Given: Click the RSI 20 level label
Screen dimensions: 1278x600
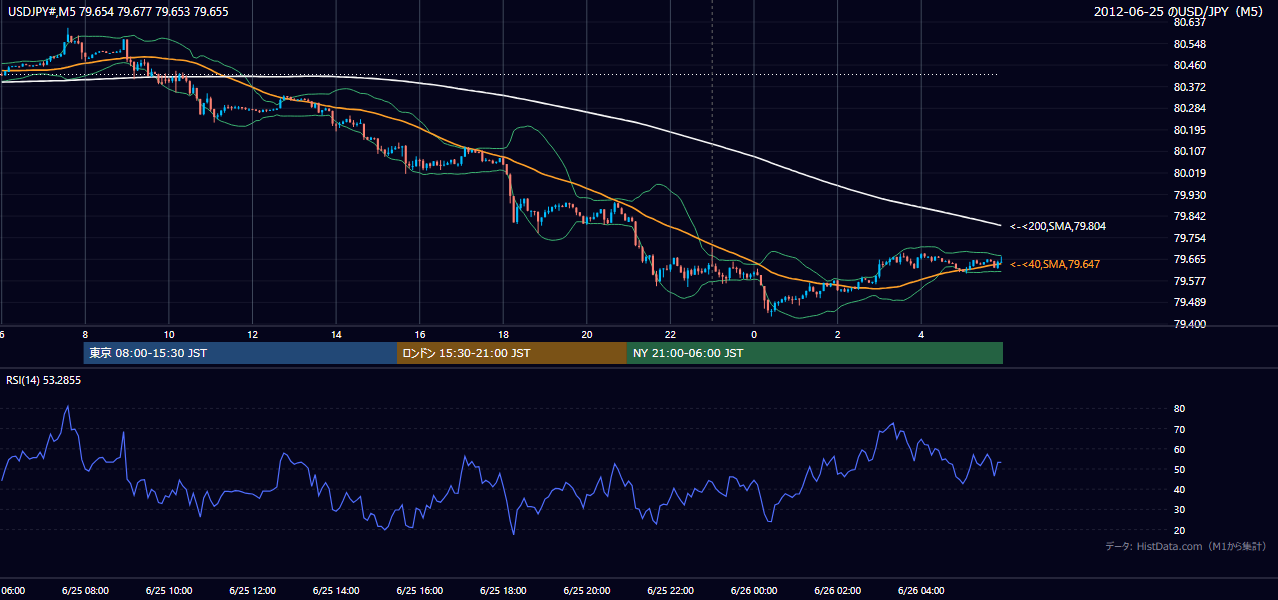Looking at the screenshot, I should pyautogui.click(x=1179, y=530).
